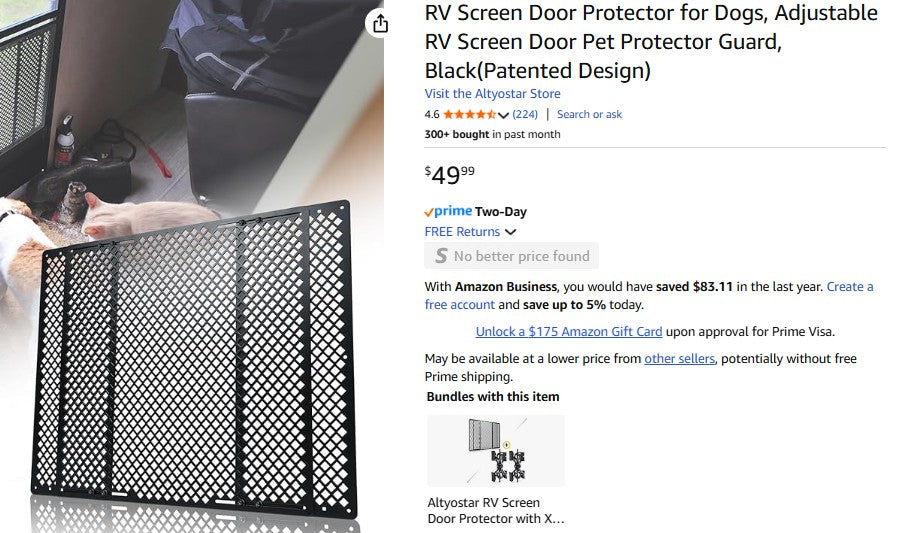Open Unlock a $175 Amazon Gift Card link
898x533 pixels.
(569, 332)
